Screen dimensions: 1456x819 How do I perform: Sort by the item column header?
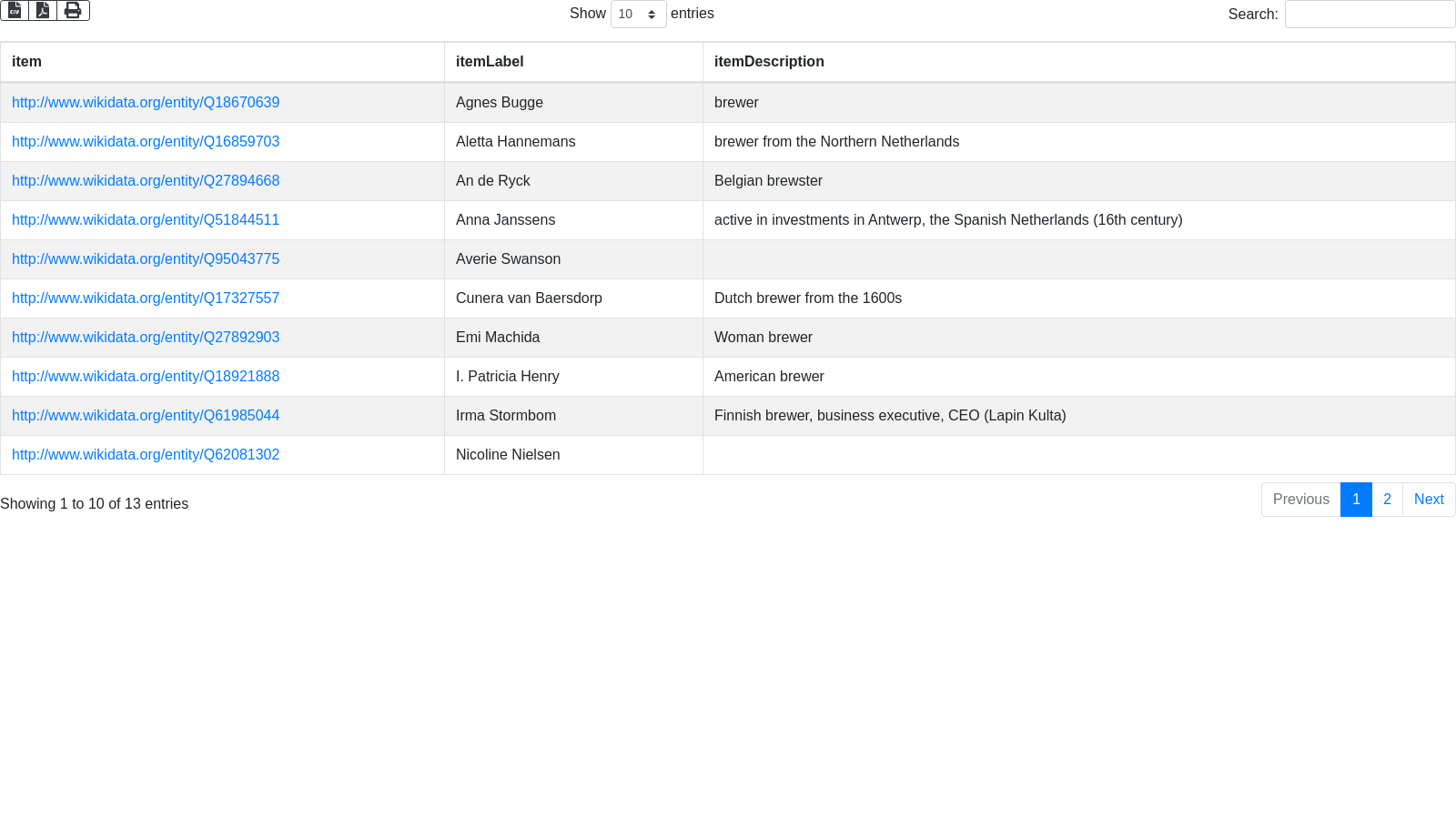coord(26,62)
